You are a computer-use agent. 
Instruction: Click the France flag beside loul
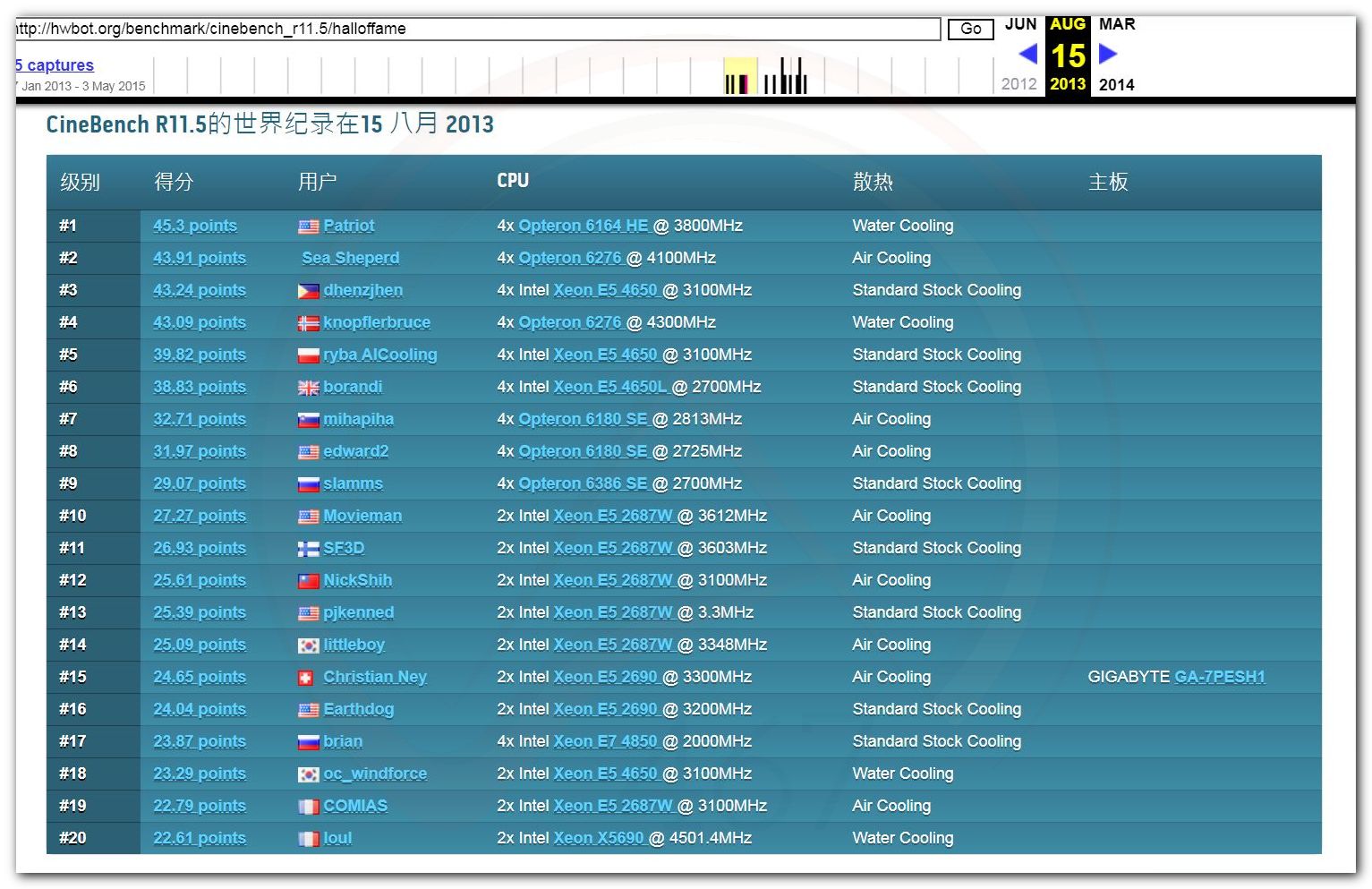(x=308, y=839)
